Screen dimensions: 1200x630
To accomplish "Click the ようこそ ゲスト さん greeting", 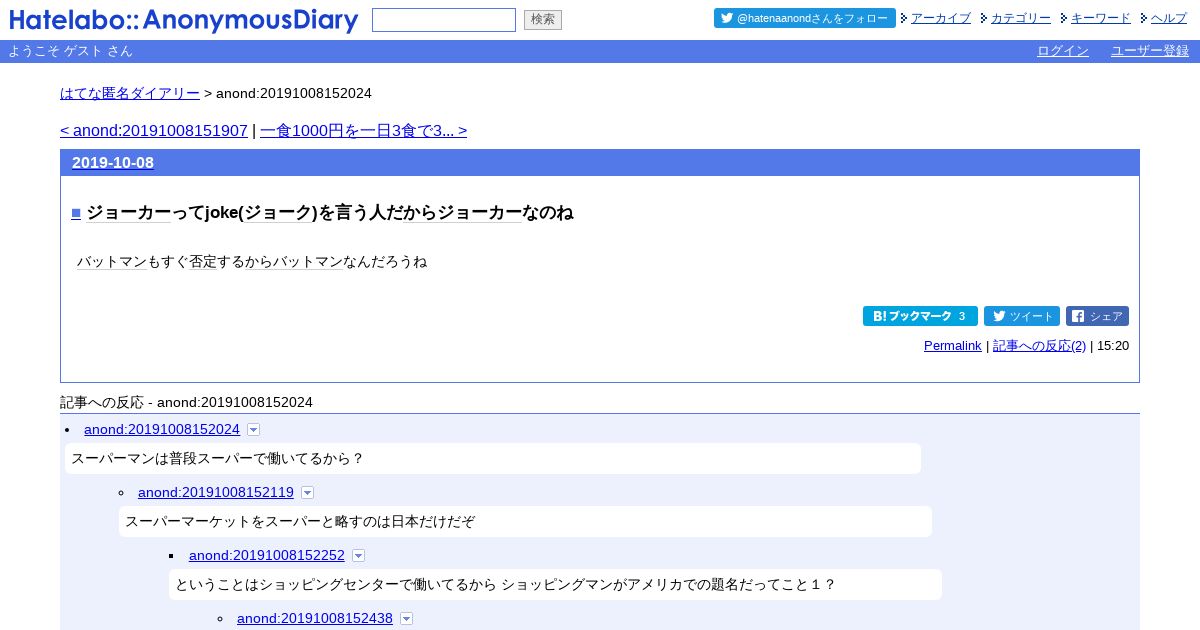I will tap(70, 51).
